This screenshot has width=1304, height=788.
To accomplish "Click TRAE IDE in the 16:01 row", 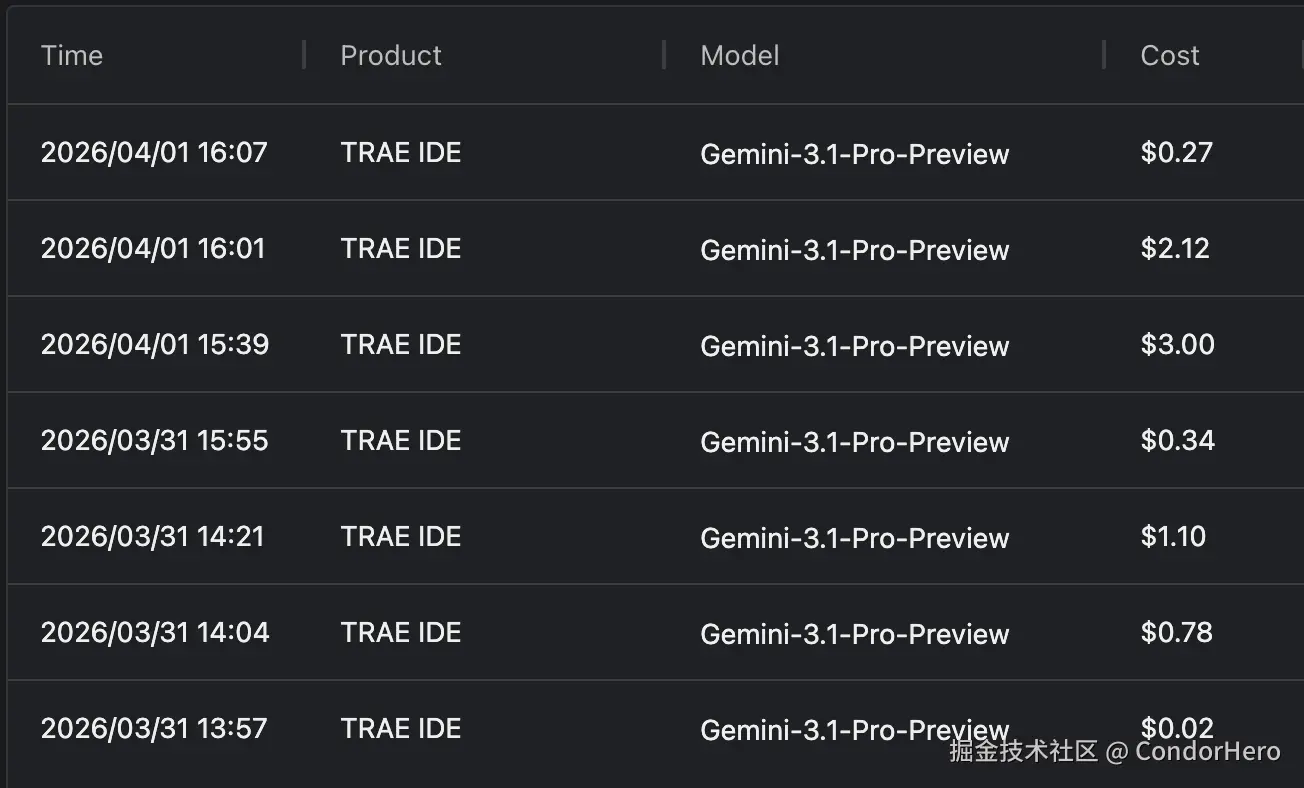I will [400, 249].
